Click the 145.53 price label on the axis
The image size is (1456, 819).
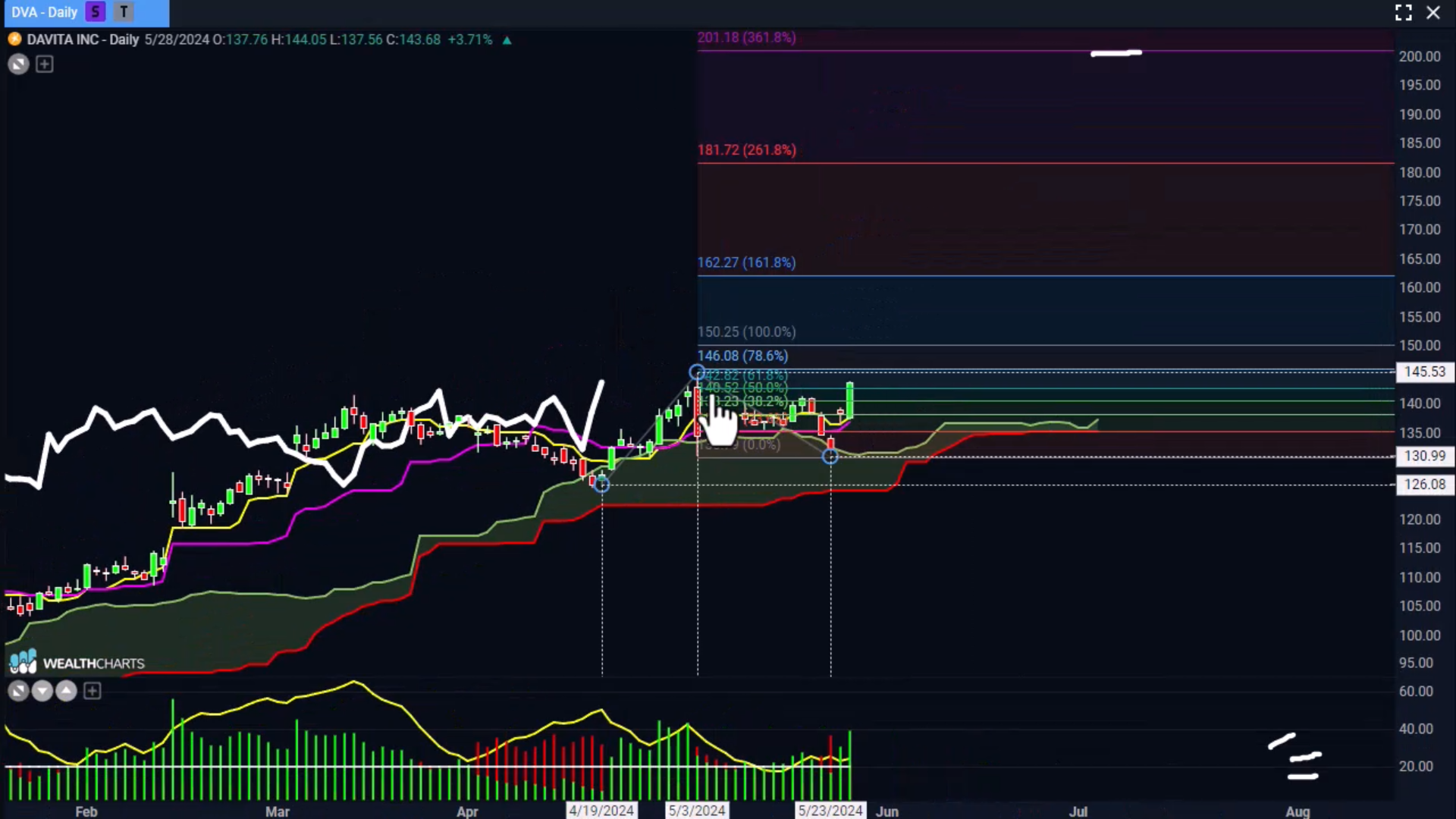coord(1425,372)
